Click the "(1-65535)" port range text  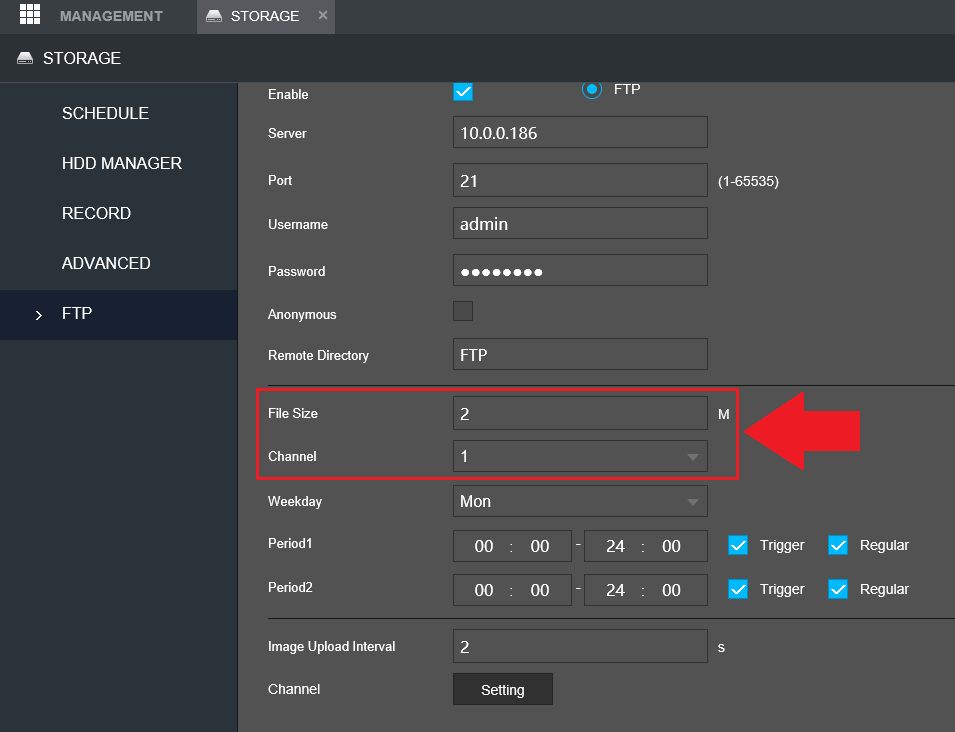click(748, 181)
